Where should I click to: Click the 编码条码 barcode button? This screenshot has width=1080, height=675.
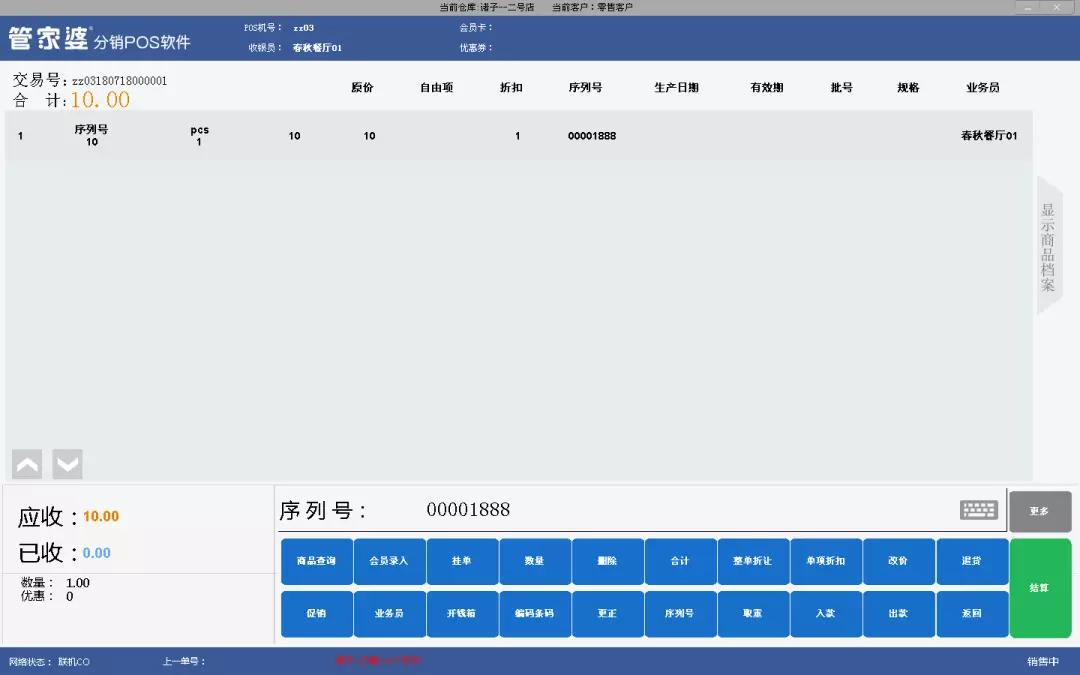point(534,613)
